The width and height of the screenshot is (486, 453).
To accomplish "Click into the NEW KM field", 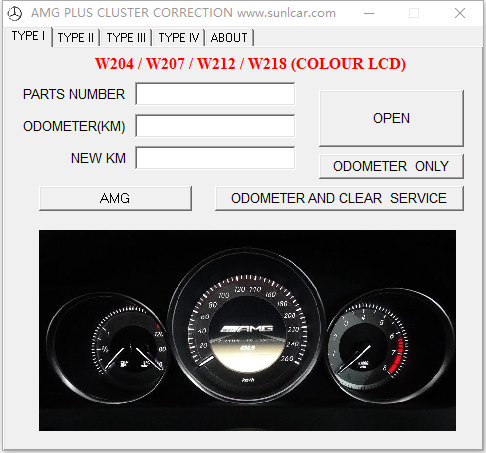I will [x=215, y=158].
